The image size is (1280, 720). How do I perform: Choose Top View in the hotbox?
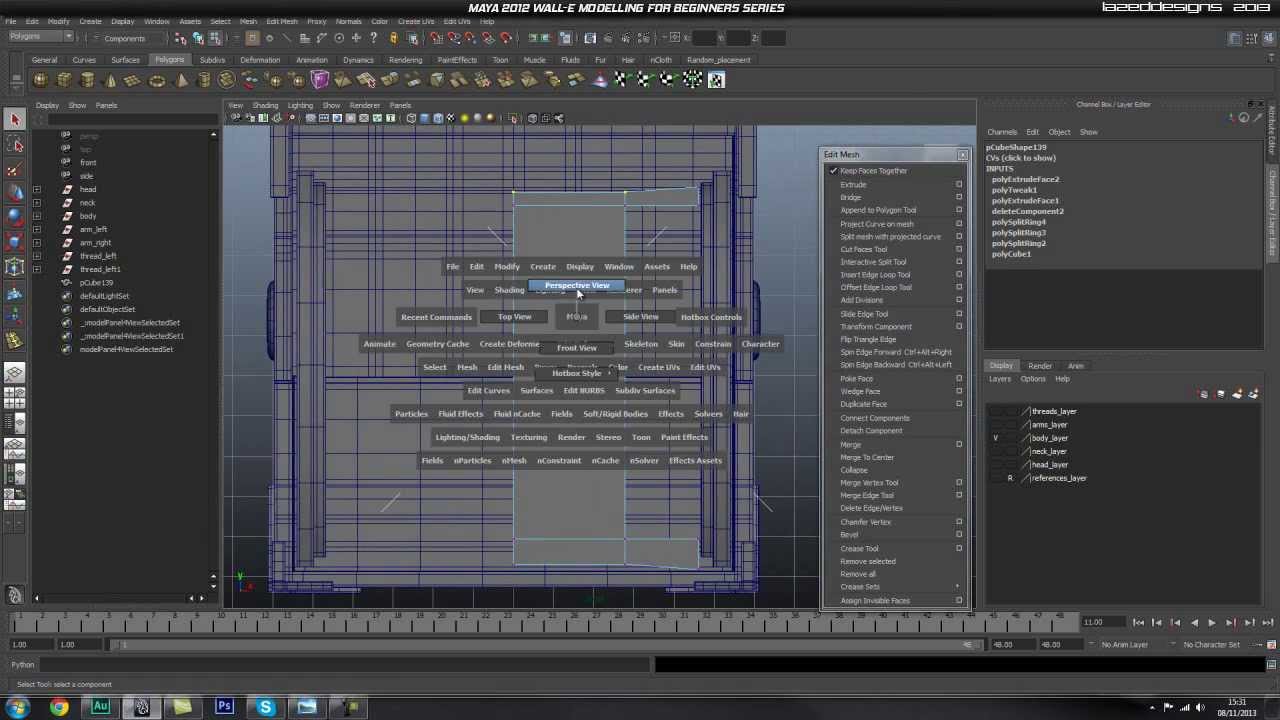tap(514, 317)
